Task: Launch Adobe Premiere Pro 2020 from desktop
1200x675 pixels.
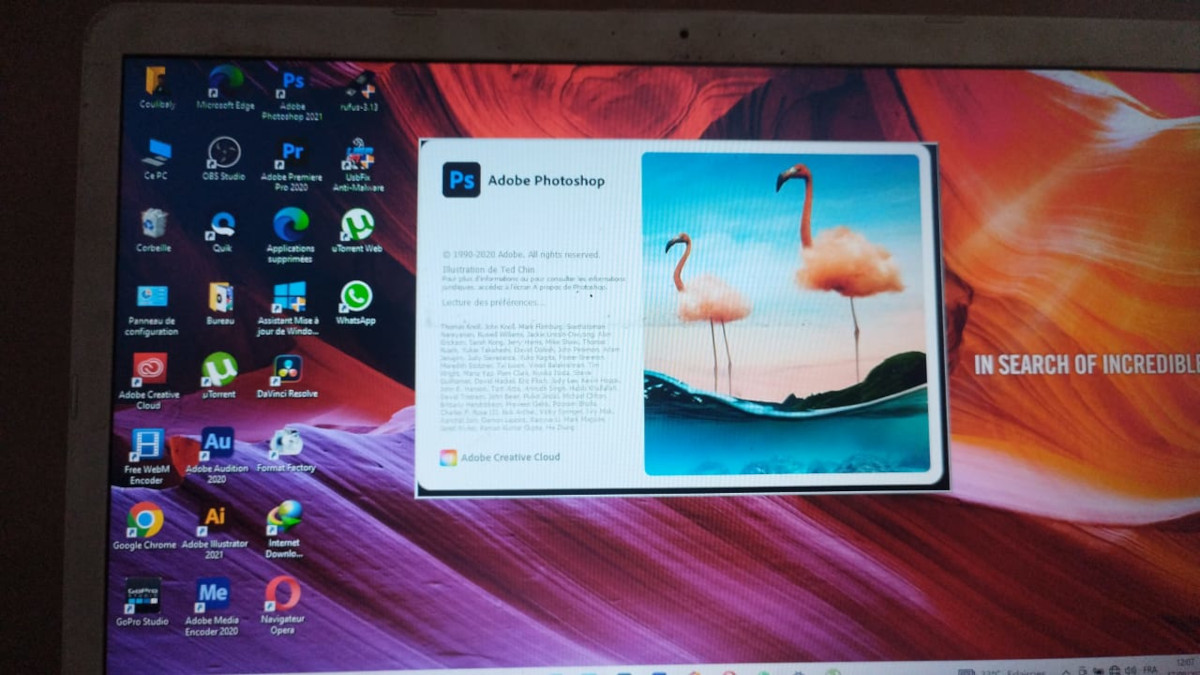Action: [292, 156]
